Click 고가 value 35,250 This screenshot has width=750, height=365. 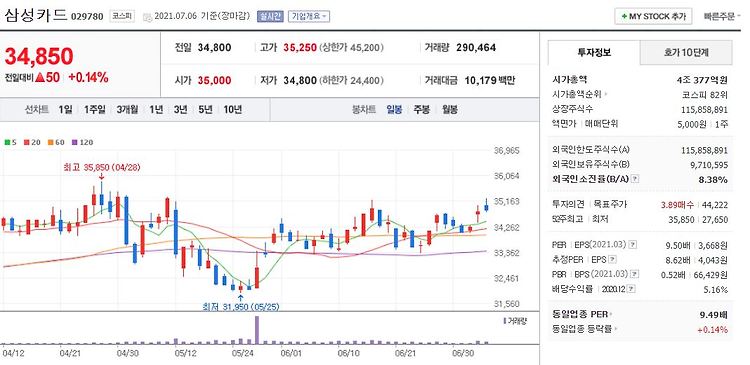[300, 47]
